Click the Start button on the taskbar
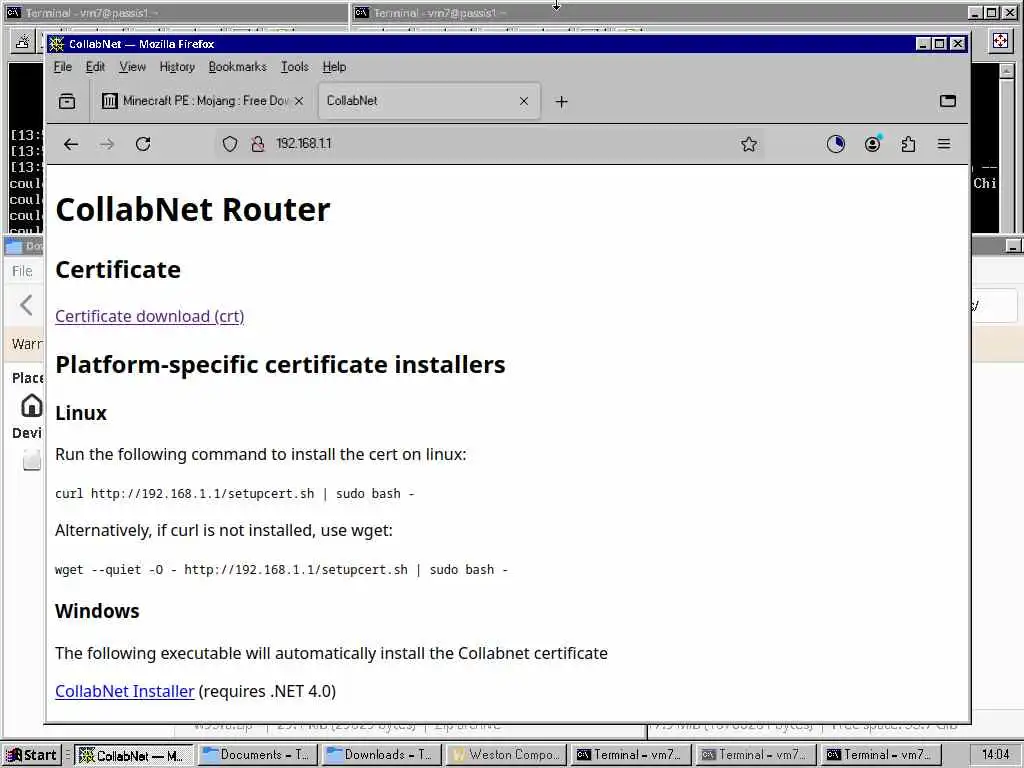 point(31,755)
